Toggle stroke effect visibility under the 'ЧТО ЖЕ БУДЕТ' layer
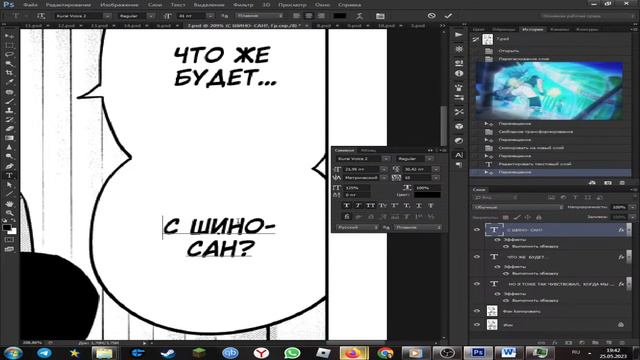The width and height of the screenshot is (640, 360). coord(506,273)
